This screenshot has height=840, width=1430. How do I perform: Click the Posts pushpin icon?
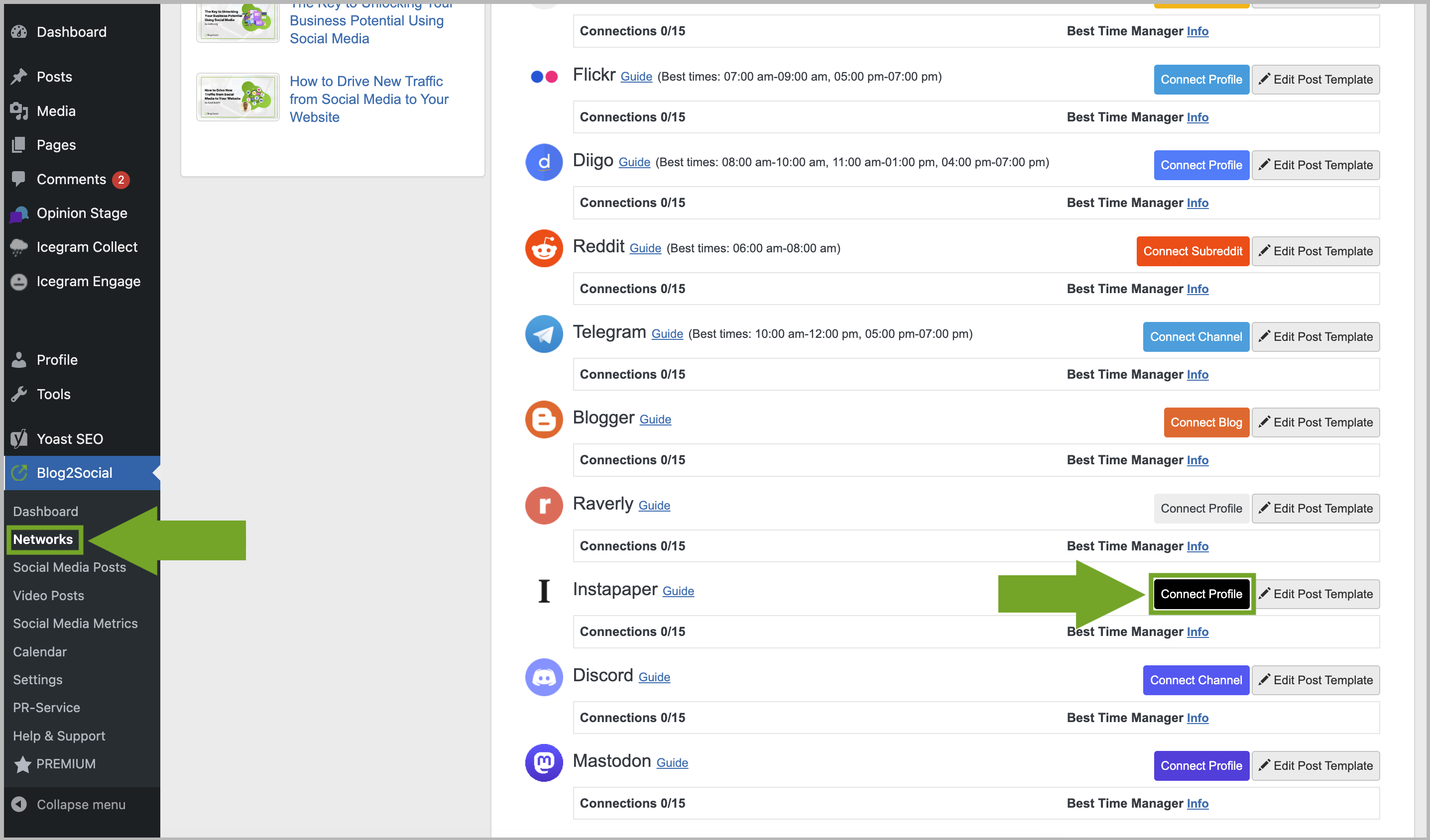click(x=19, y=77)
